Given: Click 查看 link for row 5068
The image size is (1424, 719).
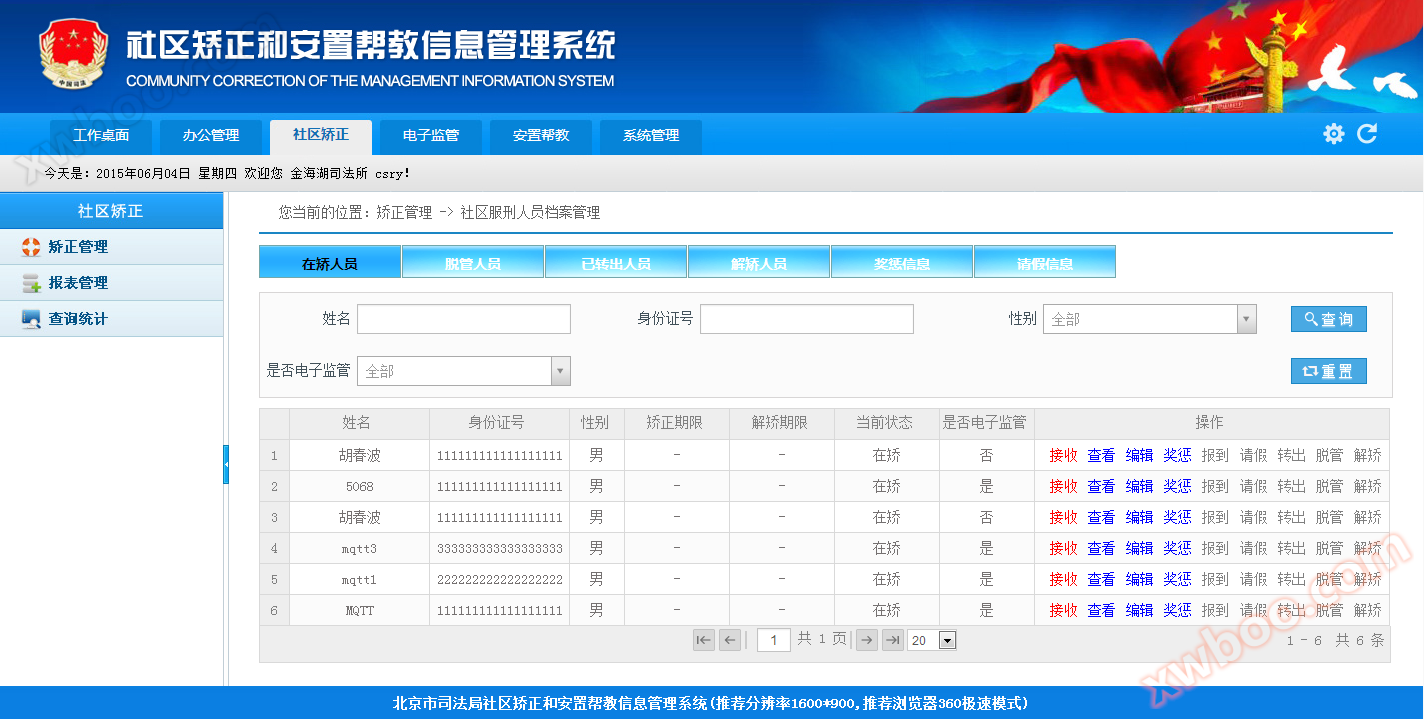Looking at the screenshot, I should [x=1101, y=487].
